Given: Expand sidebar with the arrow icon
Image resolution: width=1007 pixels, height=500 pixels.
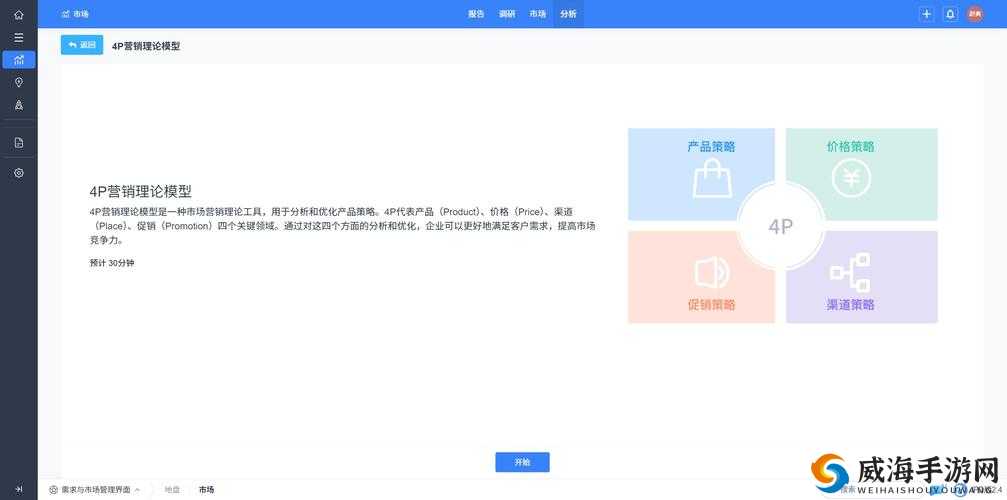Looking at the screenshot, I should (x=19, y=489).
